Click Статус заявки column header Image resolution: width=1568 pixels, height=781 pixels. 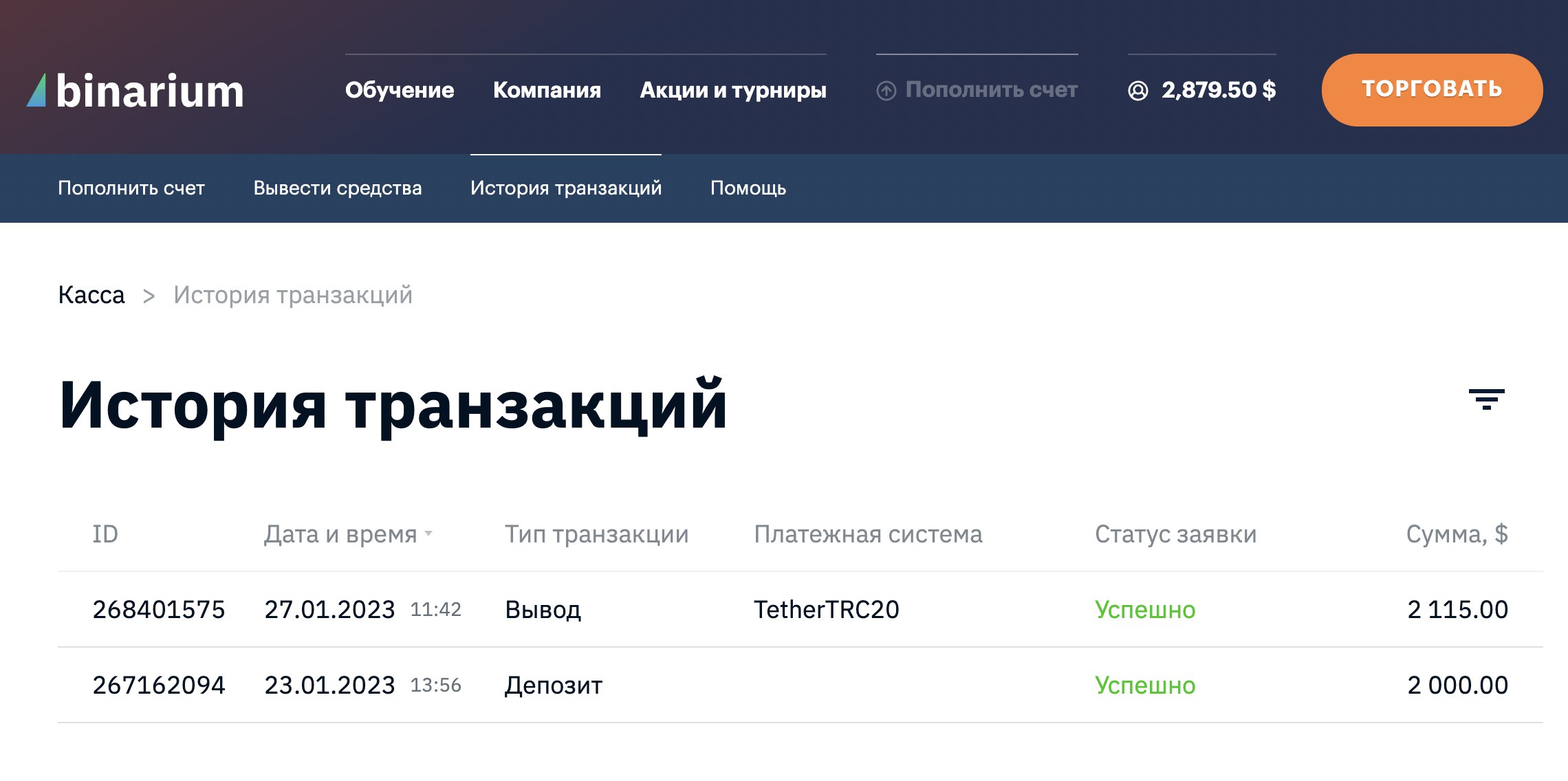click(x=1175, y=534)
